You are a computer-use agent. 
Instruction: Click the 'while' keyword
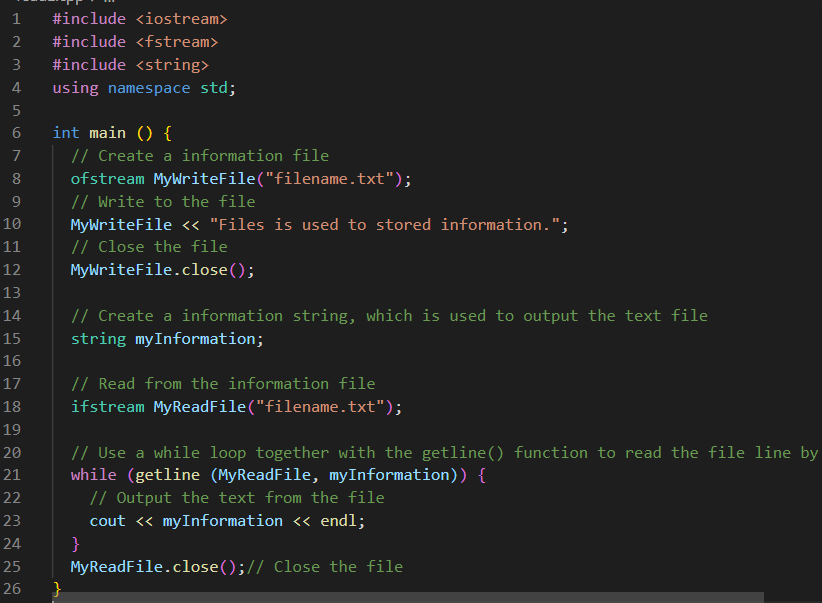(x=94, y=475)
